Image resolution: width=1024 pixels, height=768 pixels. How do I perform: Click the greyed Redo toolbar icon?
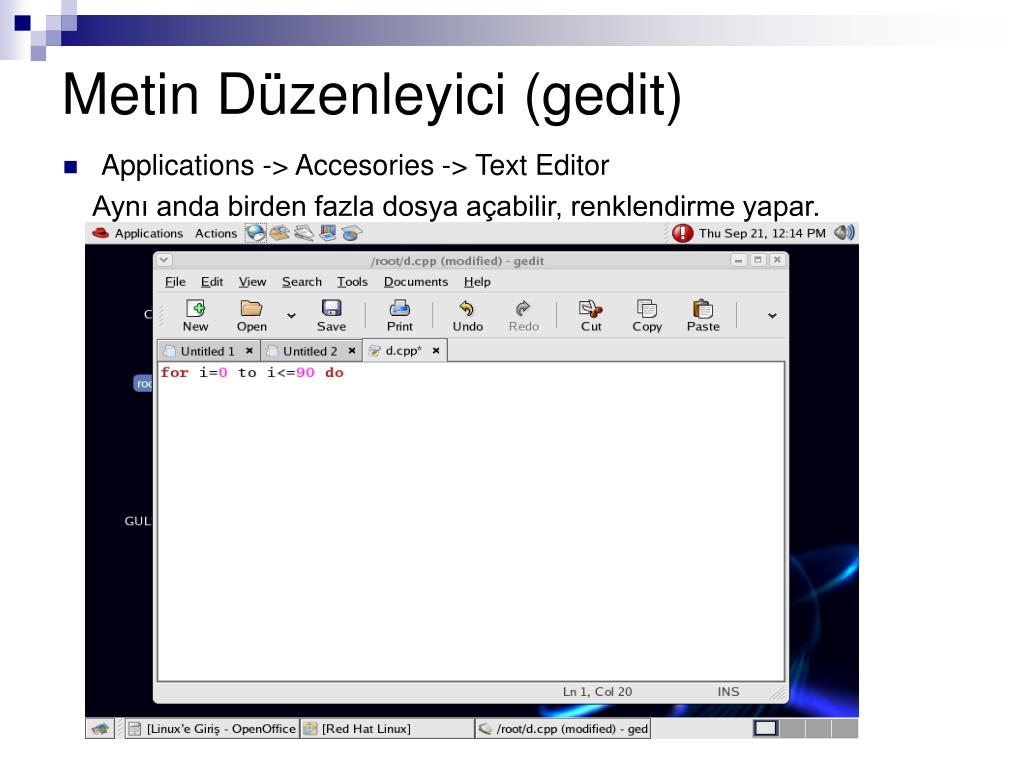click(523, 315)
